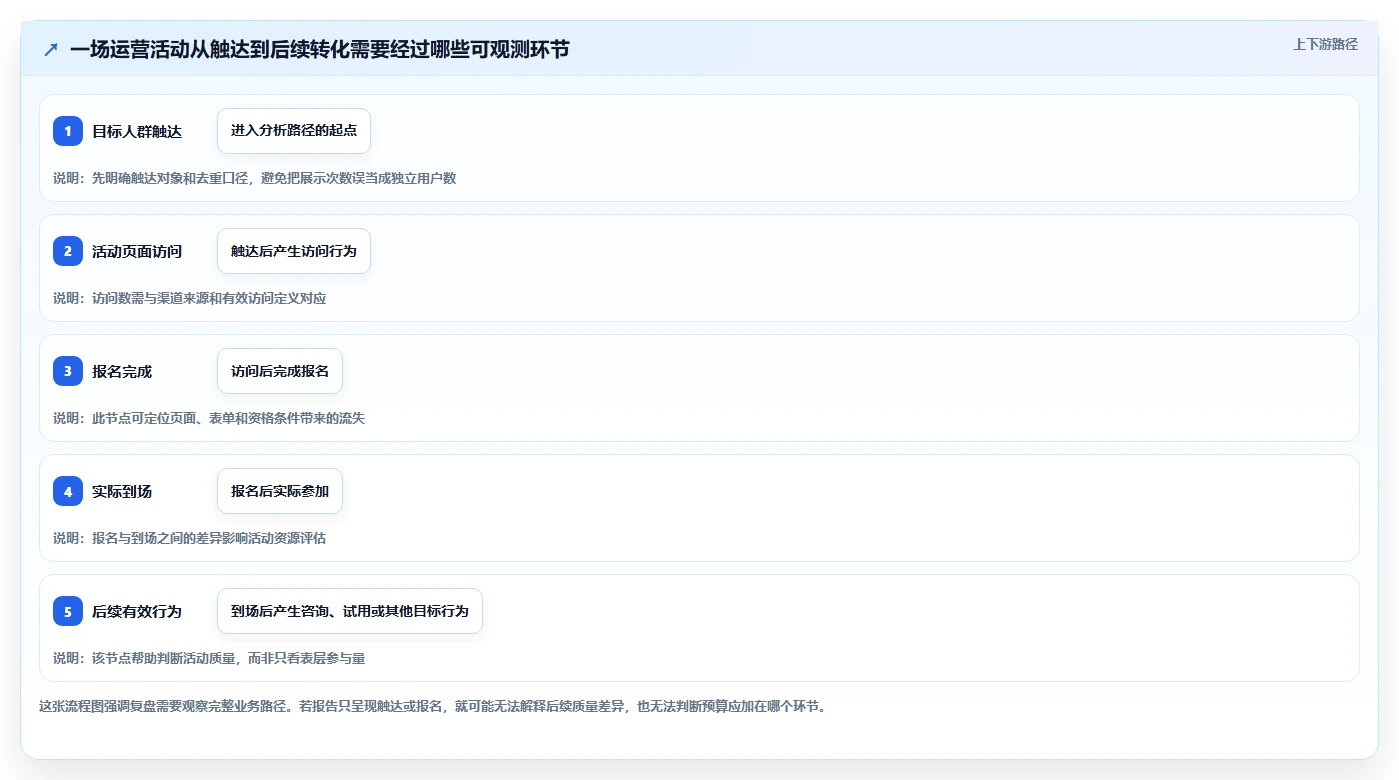Viewport: 1399px width, 780px height.
Task: Select step number 1 badge
Action: [68, 131]
